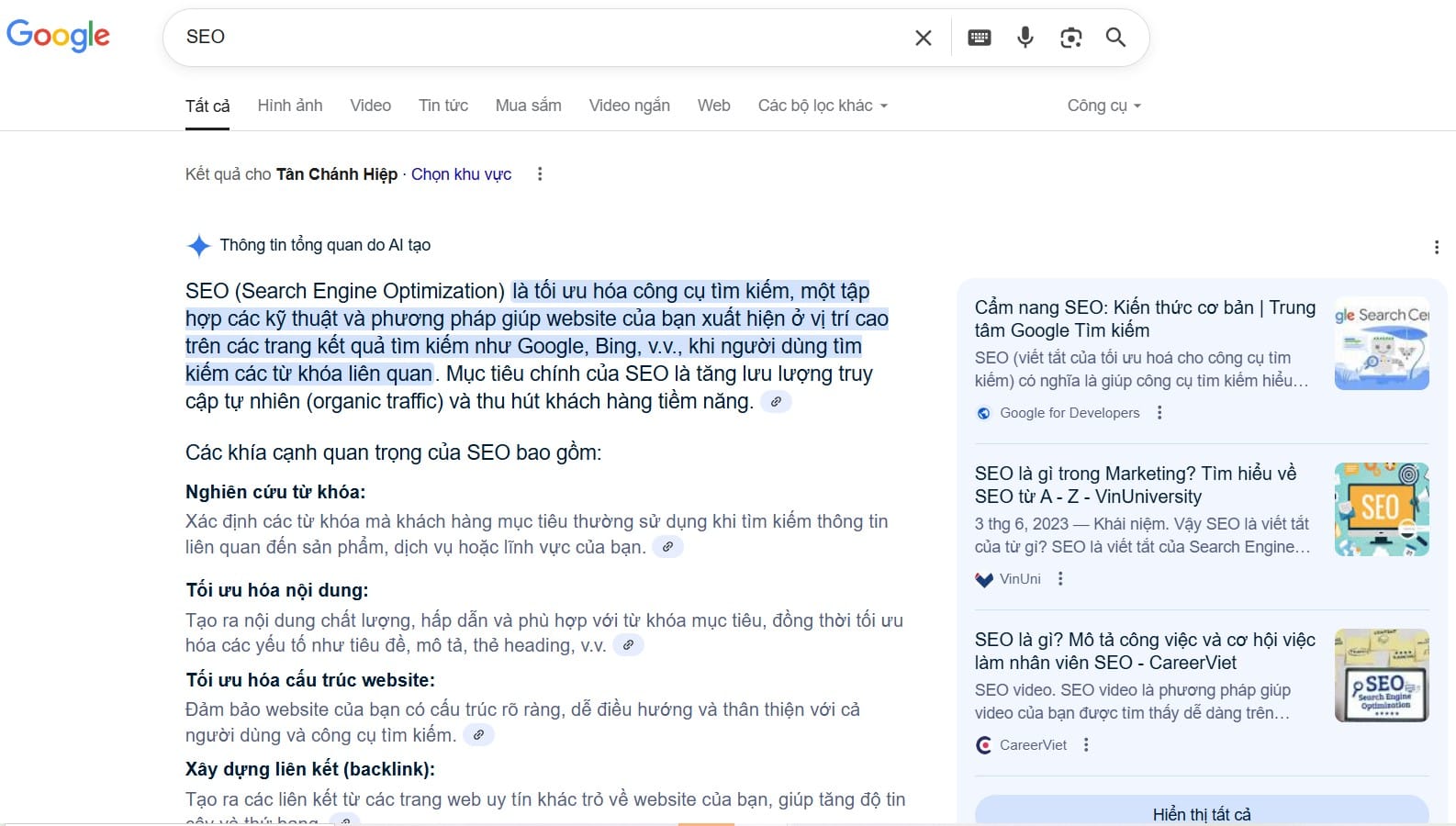Viewport: 1456px width, 826px height.
Task: Expand the Các bộ lọc khác dropdown
Action: point(823,106)
